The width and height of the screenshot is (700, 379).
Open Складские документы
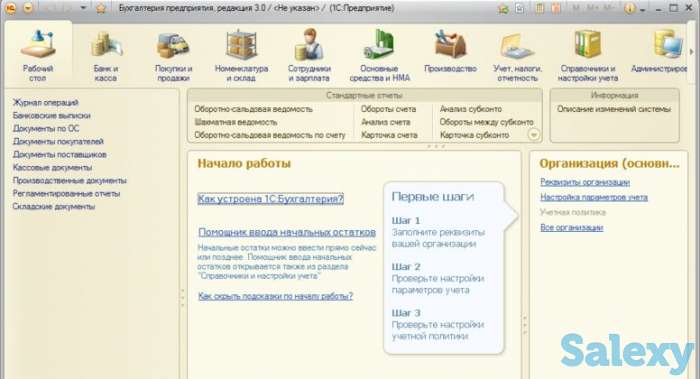[54, 206]
